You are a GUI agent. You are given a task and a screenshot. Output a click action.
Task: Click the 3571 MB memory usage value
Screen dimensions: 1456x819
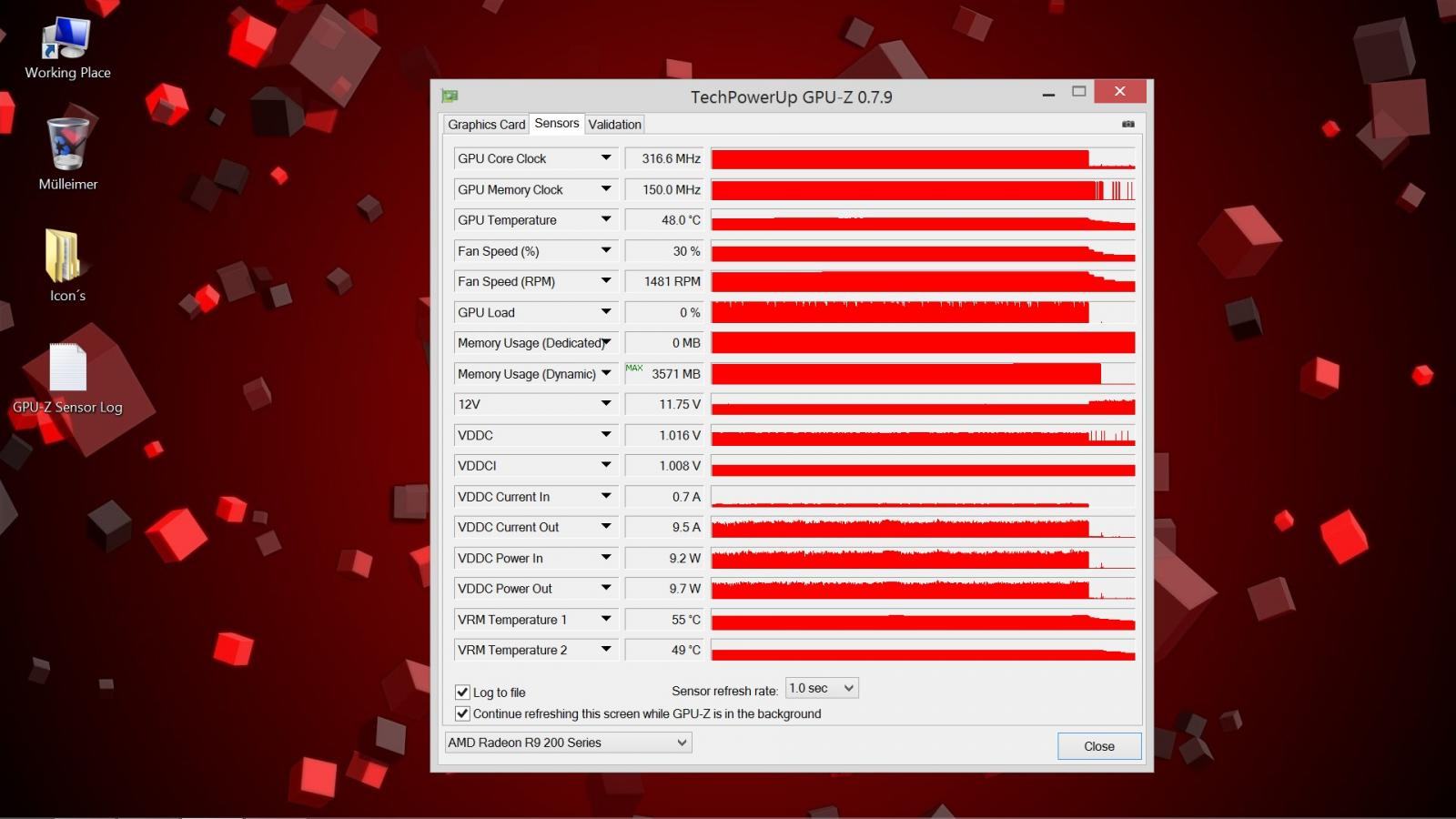665,374
